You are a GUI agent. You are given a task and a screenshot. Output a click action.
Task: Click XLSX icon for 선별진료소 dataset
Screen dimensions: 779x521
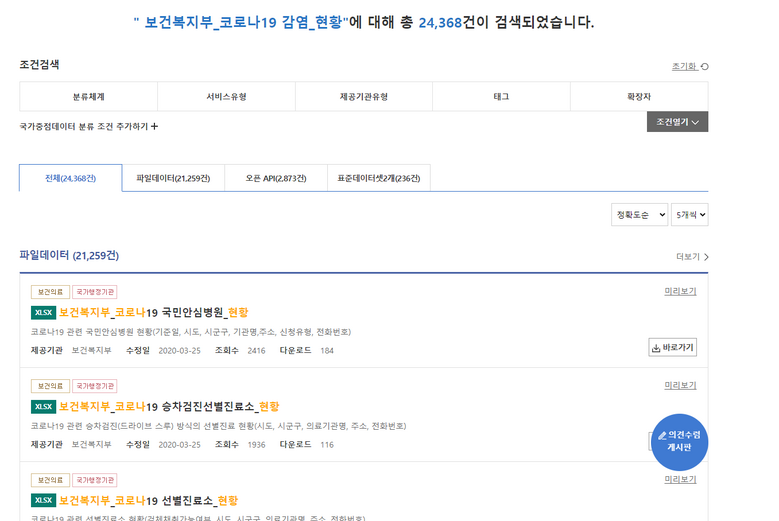[x=43, y=500]
